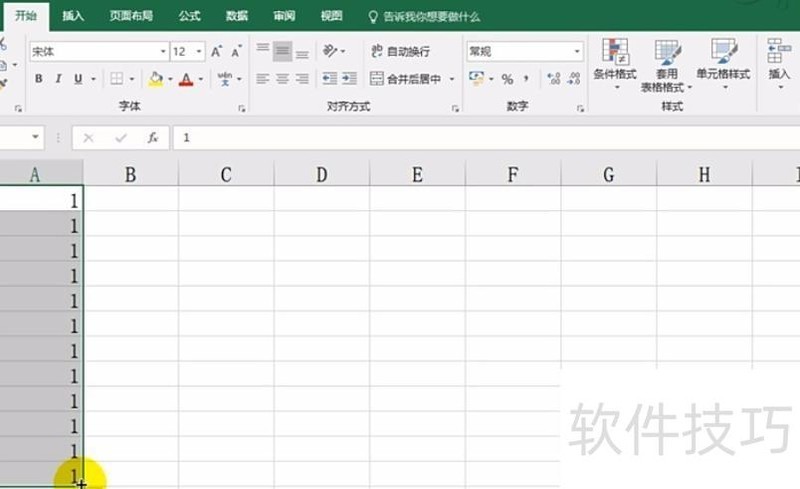The height and width of the screenshot is (489, 800).
Task: Click the formula bar input showing 1
Action: point(485,137)
